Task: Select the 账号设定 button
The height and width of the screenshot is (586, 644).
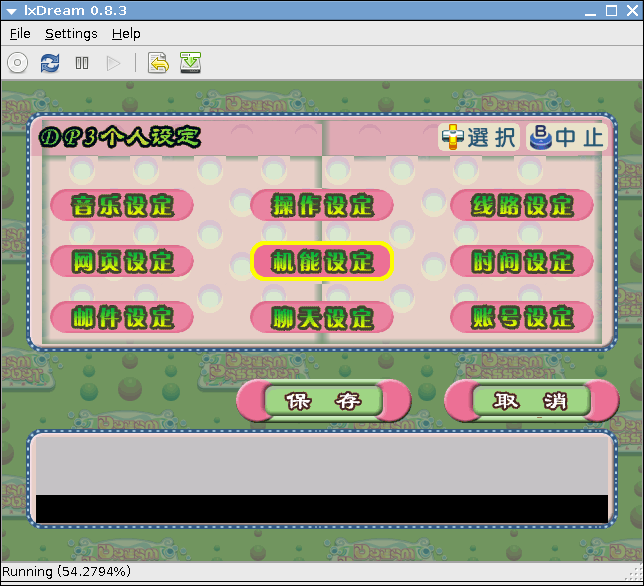Action: tap(522, 317)
